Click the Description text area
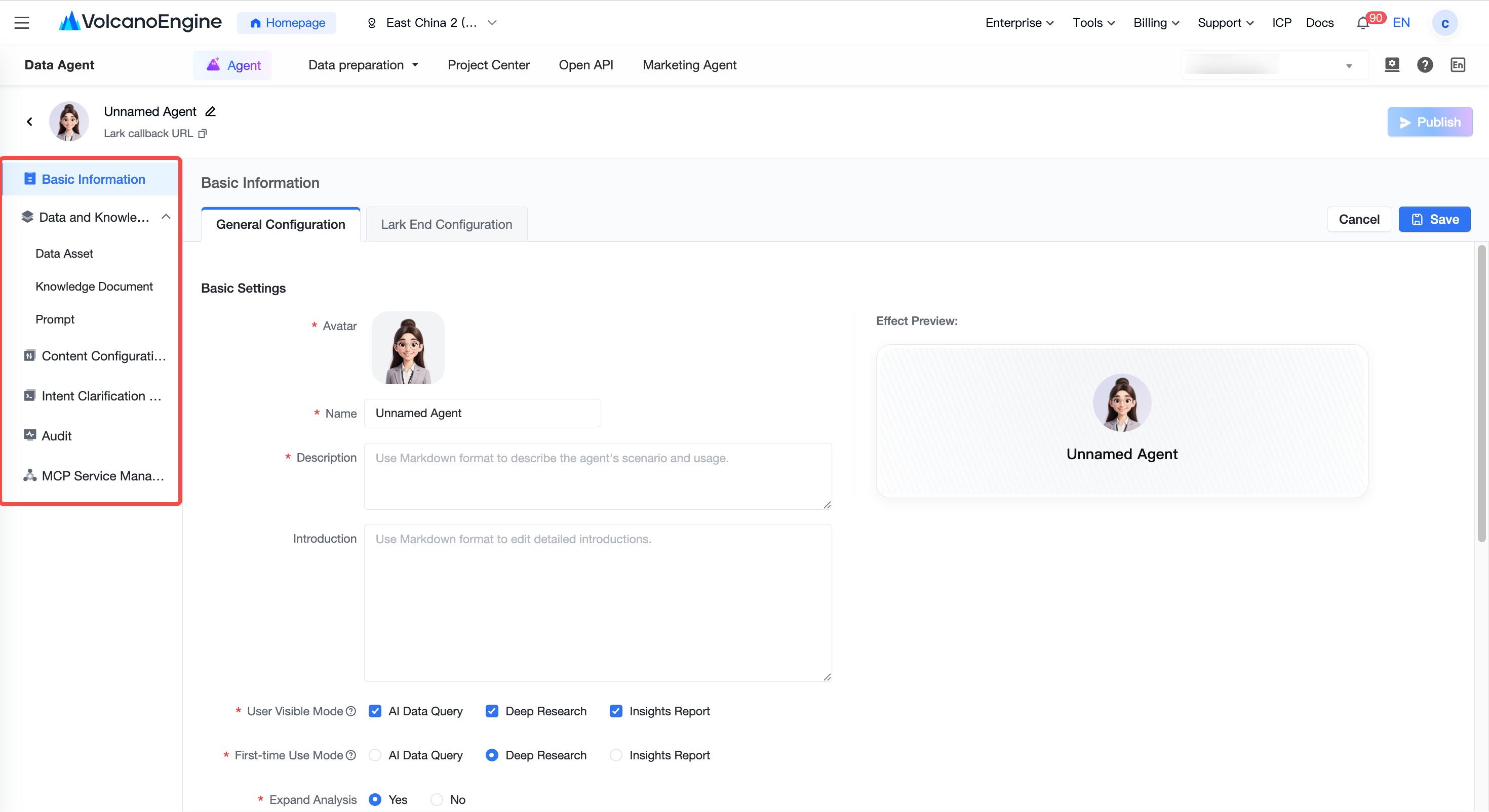1489x812 pixels. [x=598, y=476]
